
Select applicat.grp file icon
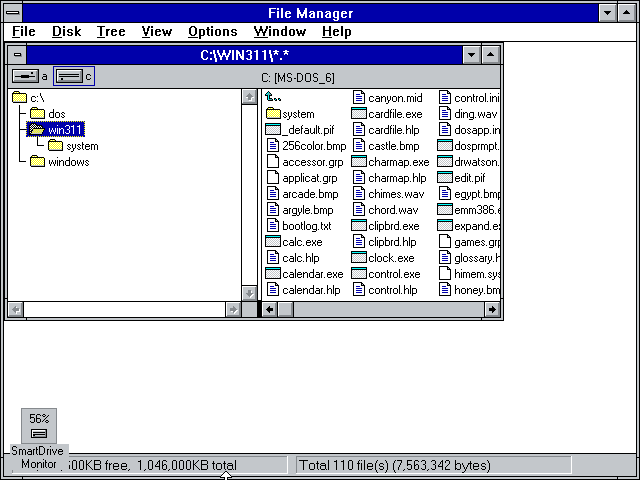273,178
